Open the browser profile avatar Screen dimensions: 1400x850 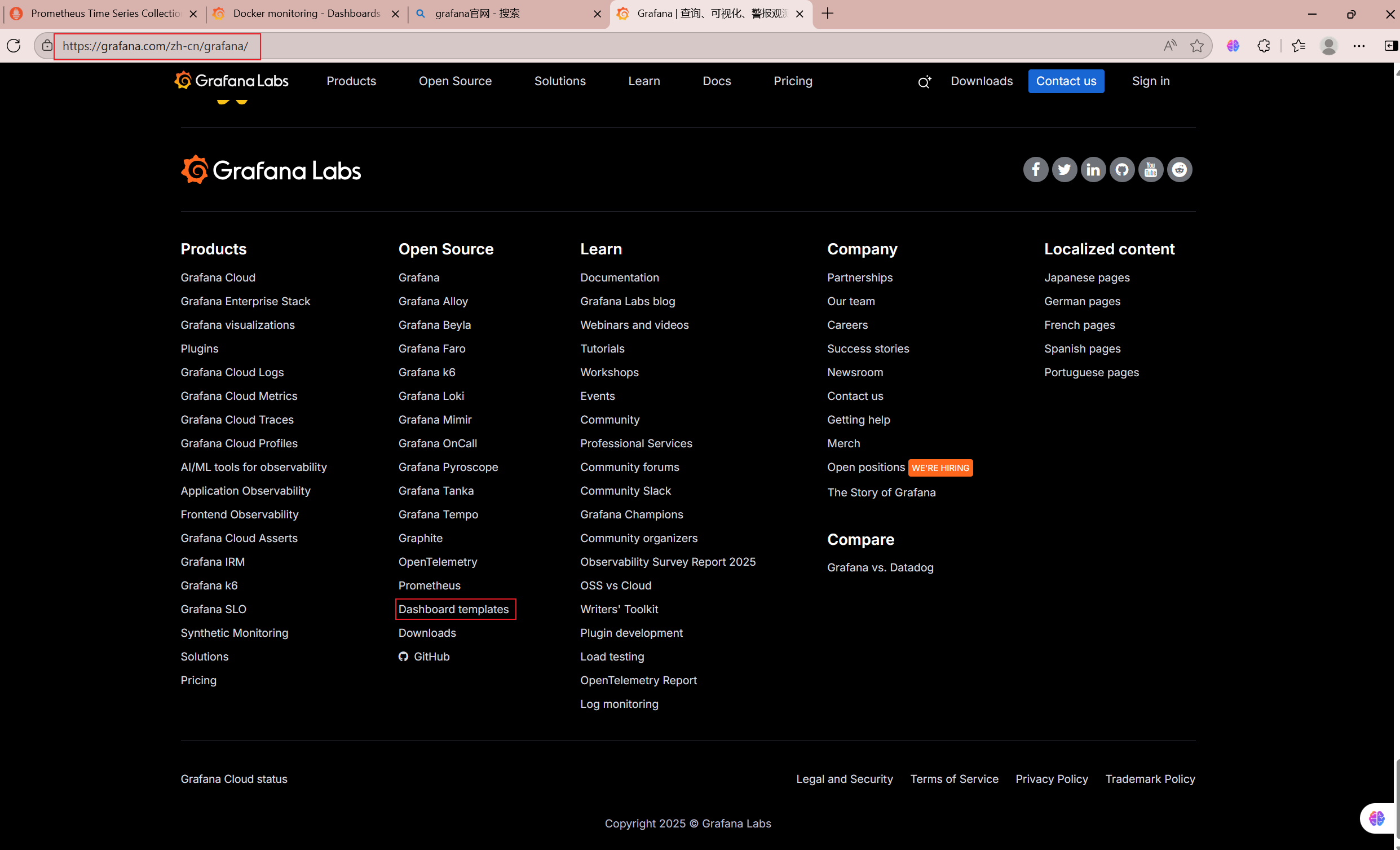(x=1329, y=46)
